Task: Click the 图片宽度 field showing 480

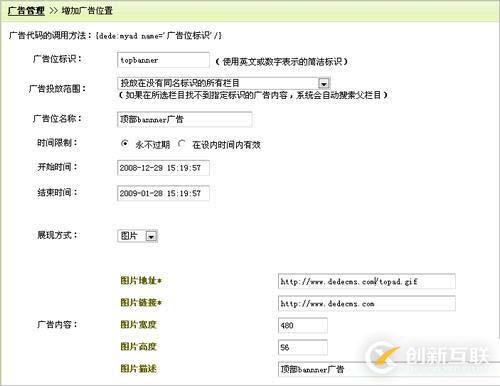Action: coord(303,325)
